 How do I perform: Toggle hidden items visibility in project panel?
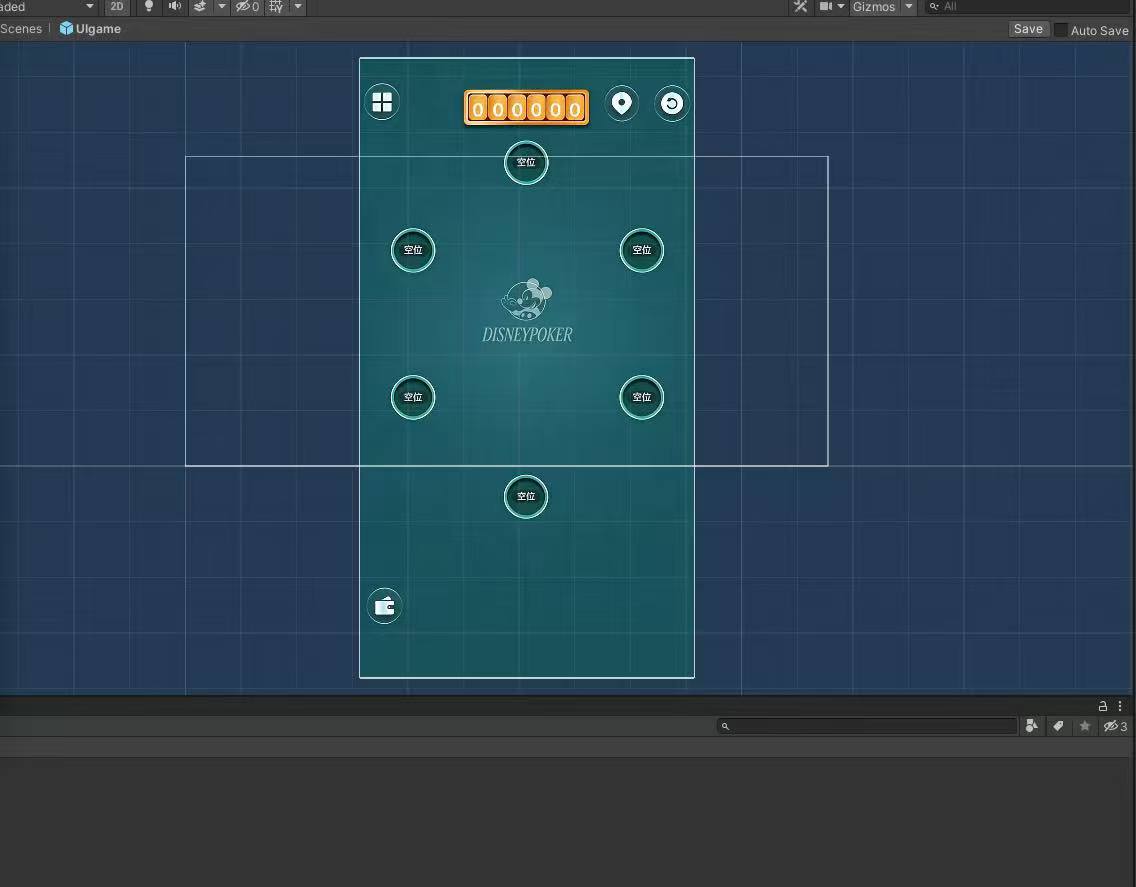[1115, 727]
